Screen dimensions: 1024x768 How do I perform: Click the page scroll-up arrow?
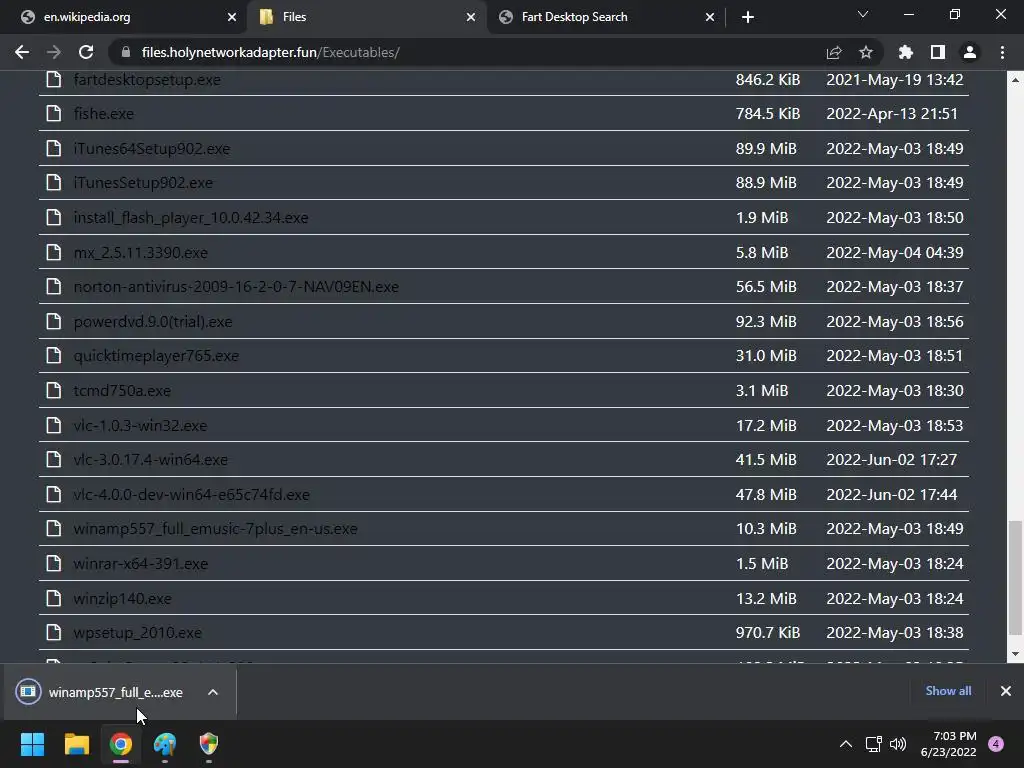1015,80
